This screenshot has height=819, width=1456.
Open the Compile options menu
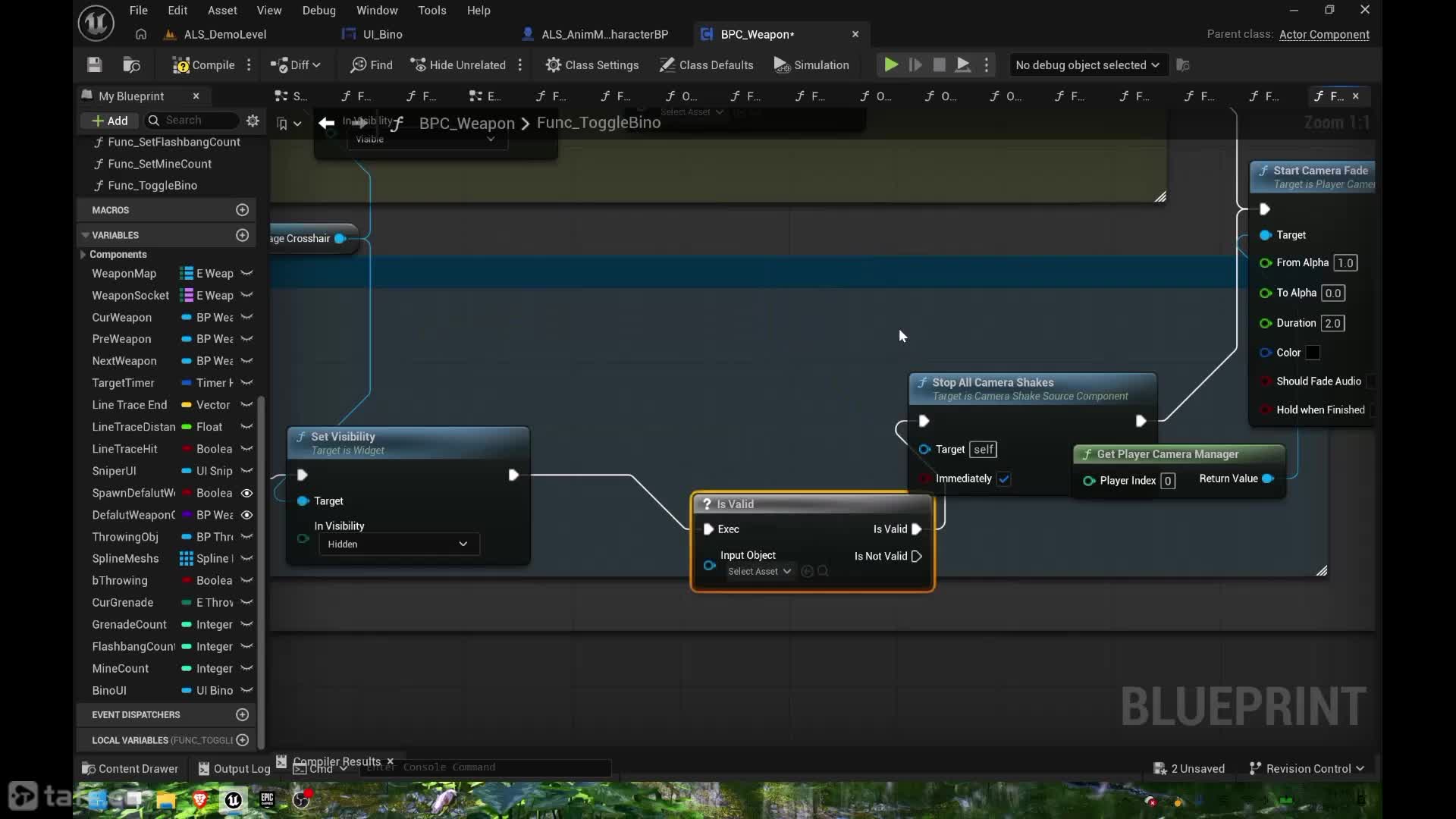[x=249, y=65]
